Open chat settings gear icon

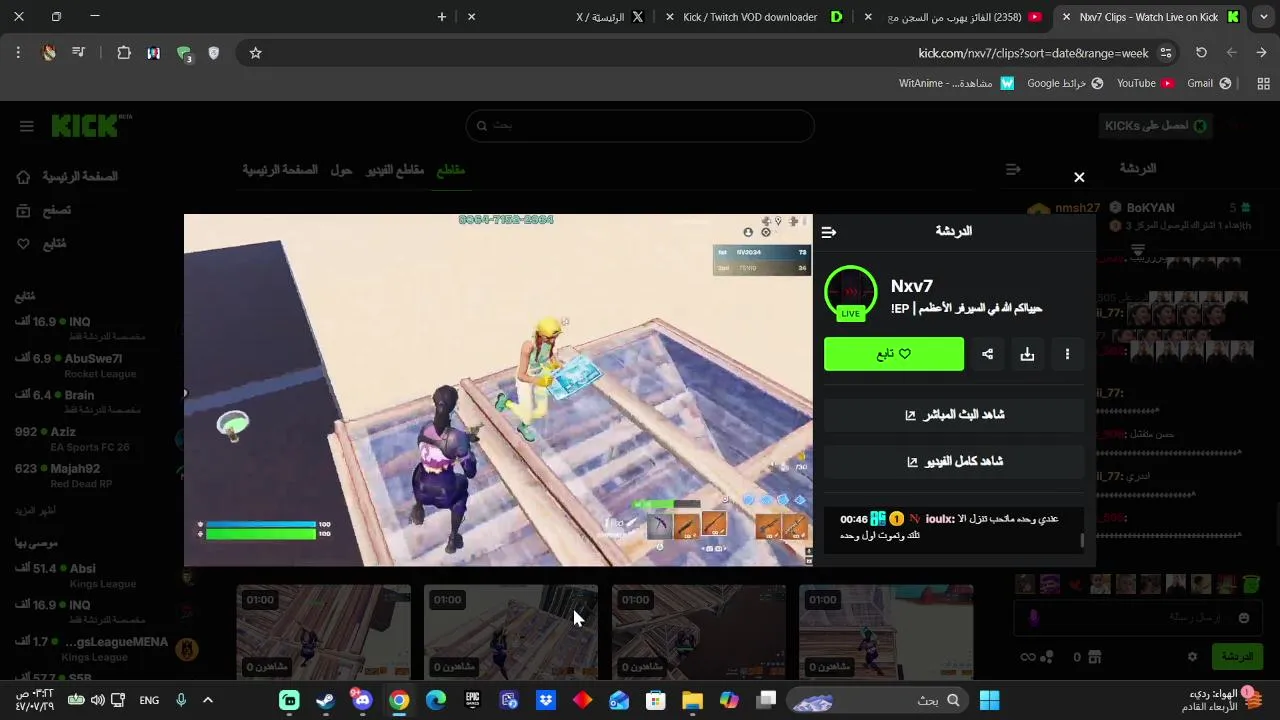click(x=1192, y=657)
